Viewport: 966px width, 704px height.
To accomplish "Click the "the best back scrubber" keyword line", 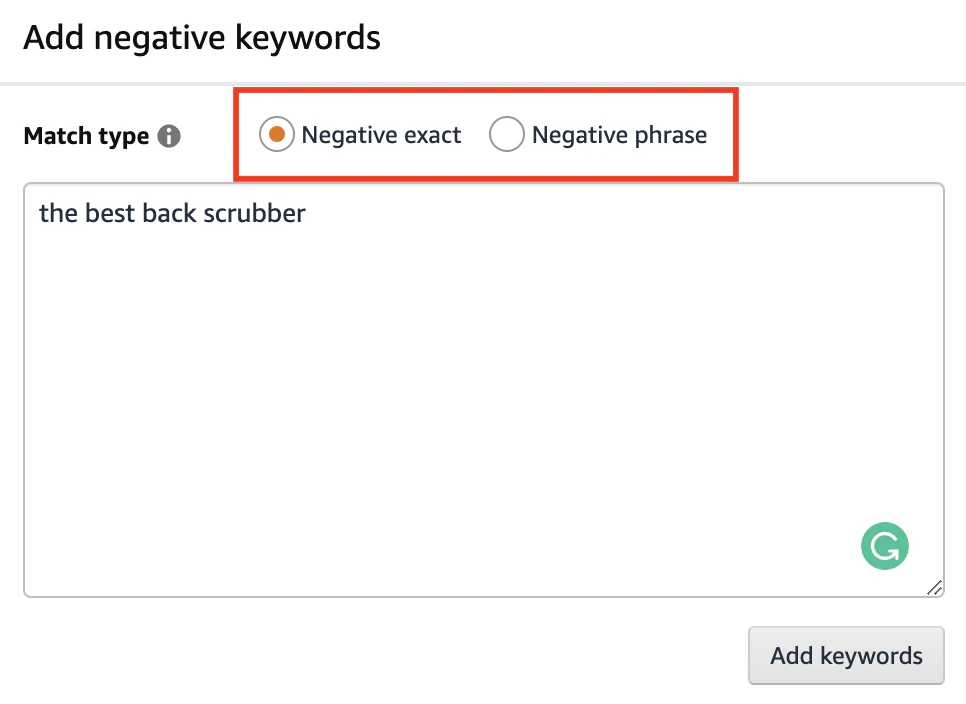I will (172, 213).
